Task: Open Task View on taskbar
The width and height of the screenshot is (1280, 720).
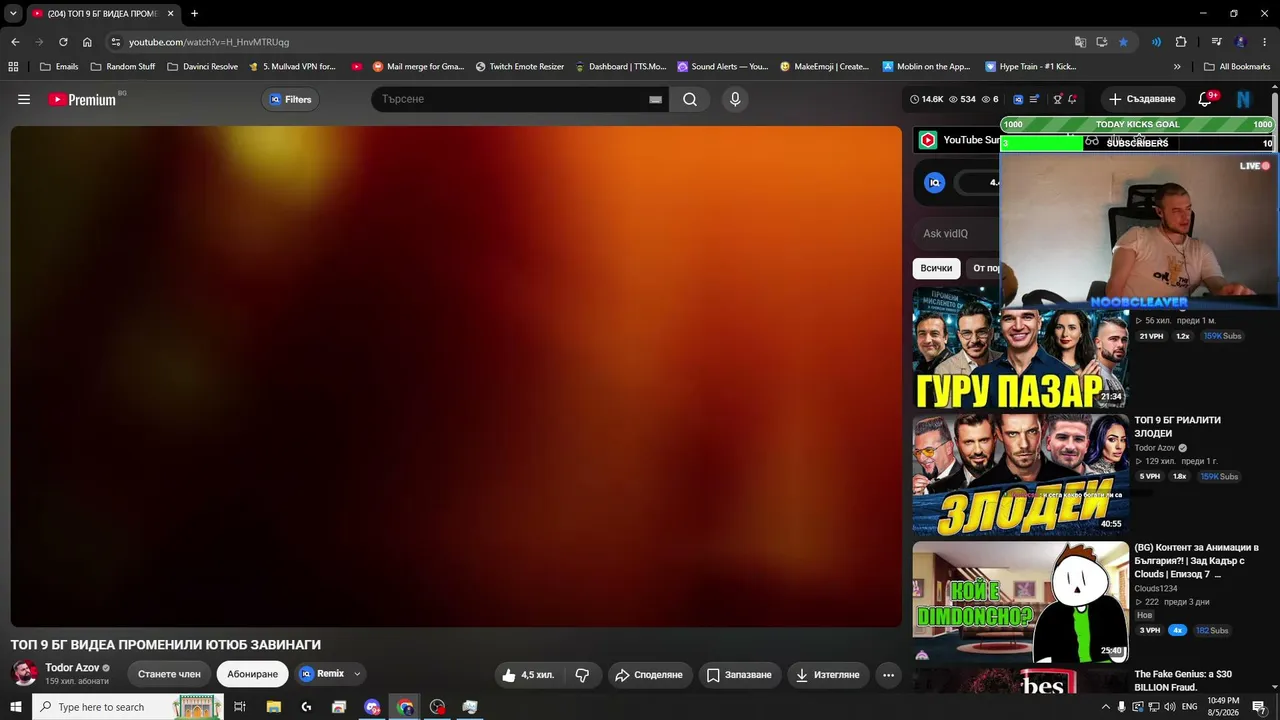Action: (240, 707)
